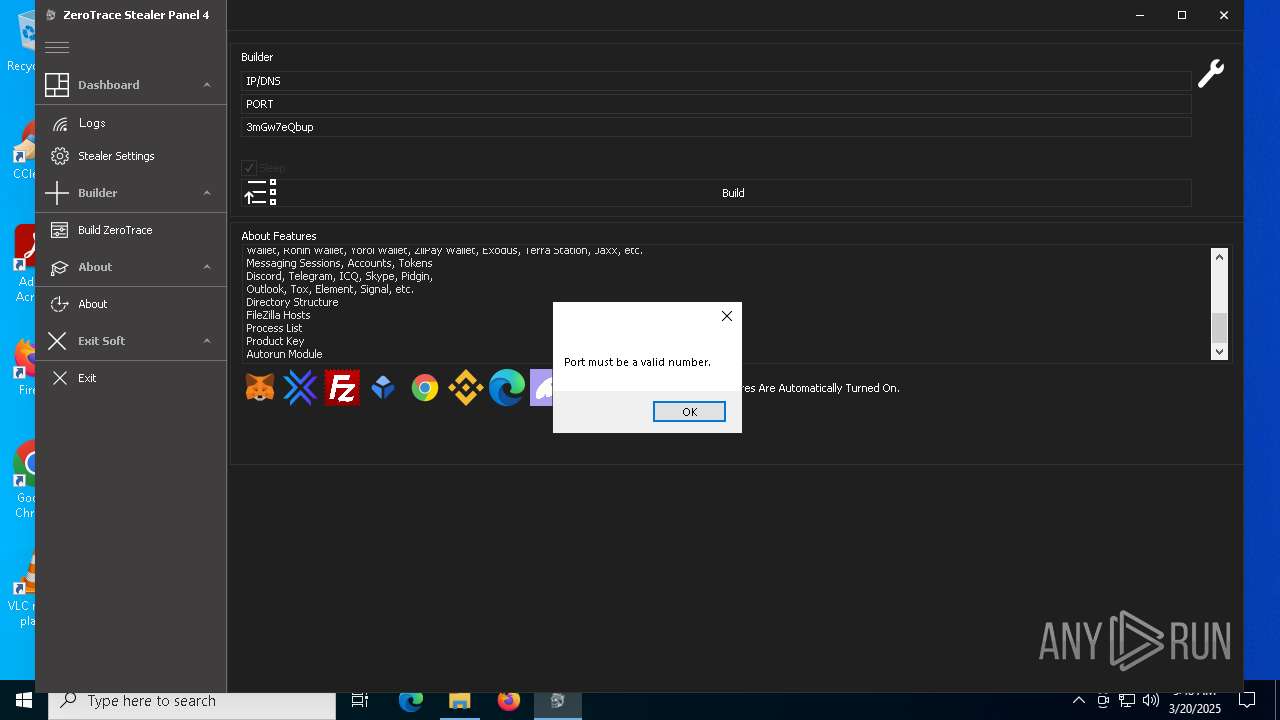The width and height of the screenshot is (1280, 720).
Task: Click the 3mGw7eQbup text field
Action: pyautogui.click(x=716, y=127)
